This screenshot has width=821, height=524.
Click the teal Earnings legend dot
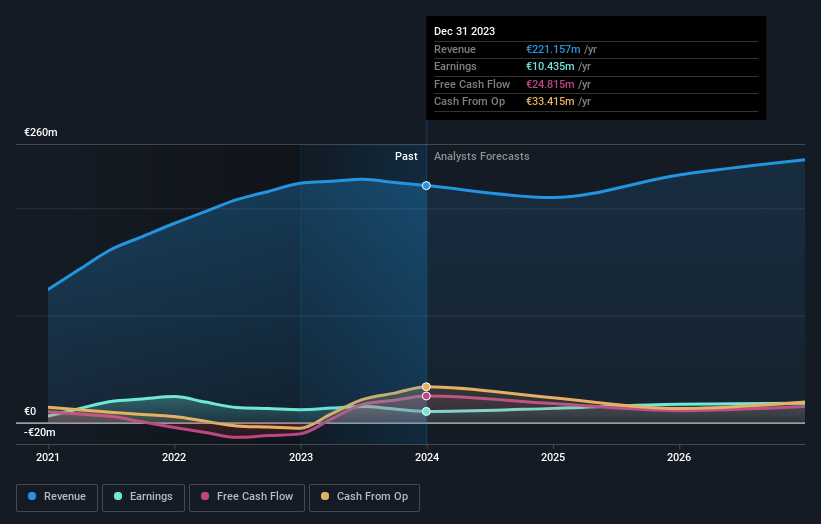(118, 496)
